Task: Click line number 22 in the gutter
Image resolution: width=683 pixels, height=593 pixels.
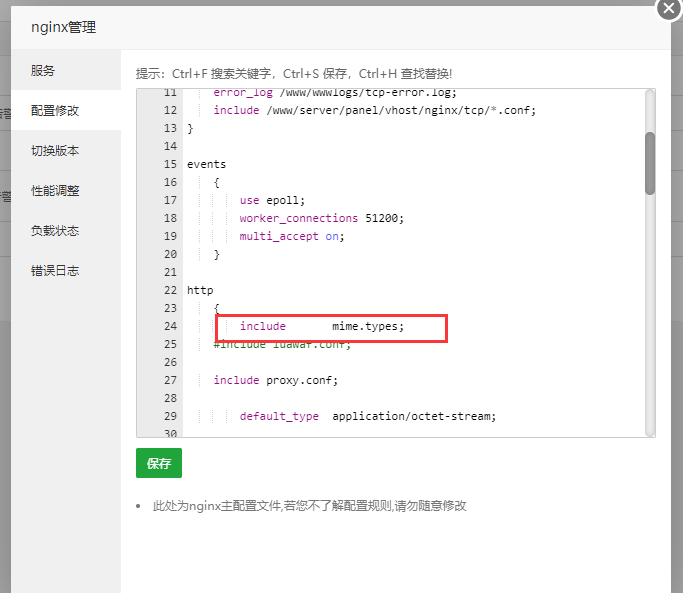Action: tap(170, 290)
